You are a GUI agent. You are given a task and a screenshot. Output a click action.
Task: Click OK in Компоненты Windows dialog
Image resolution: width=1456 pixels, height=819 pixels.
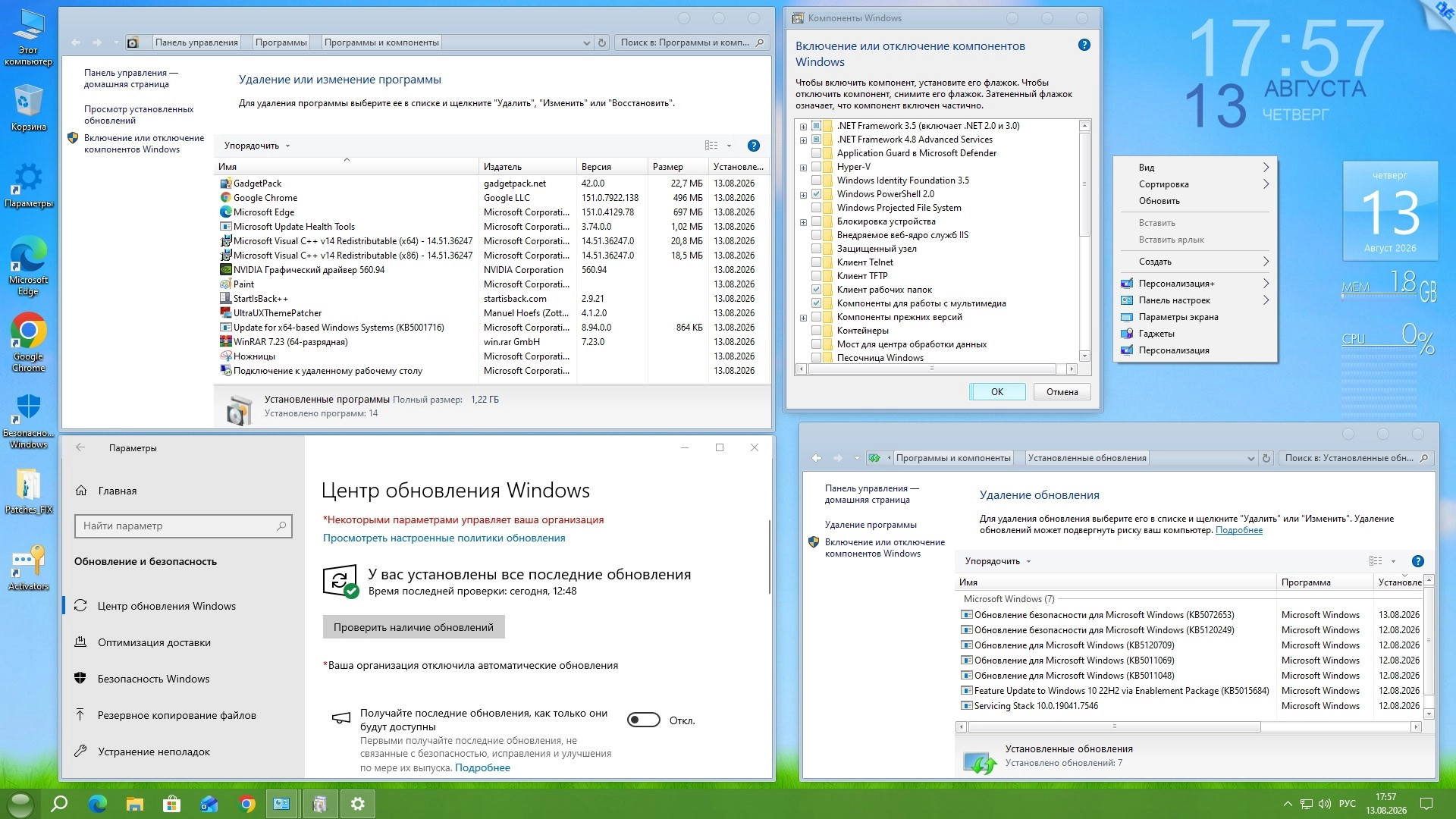[x=997, y=391]
